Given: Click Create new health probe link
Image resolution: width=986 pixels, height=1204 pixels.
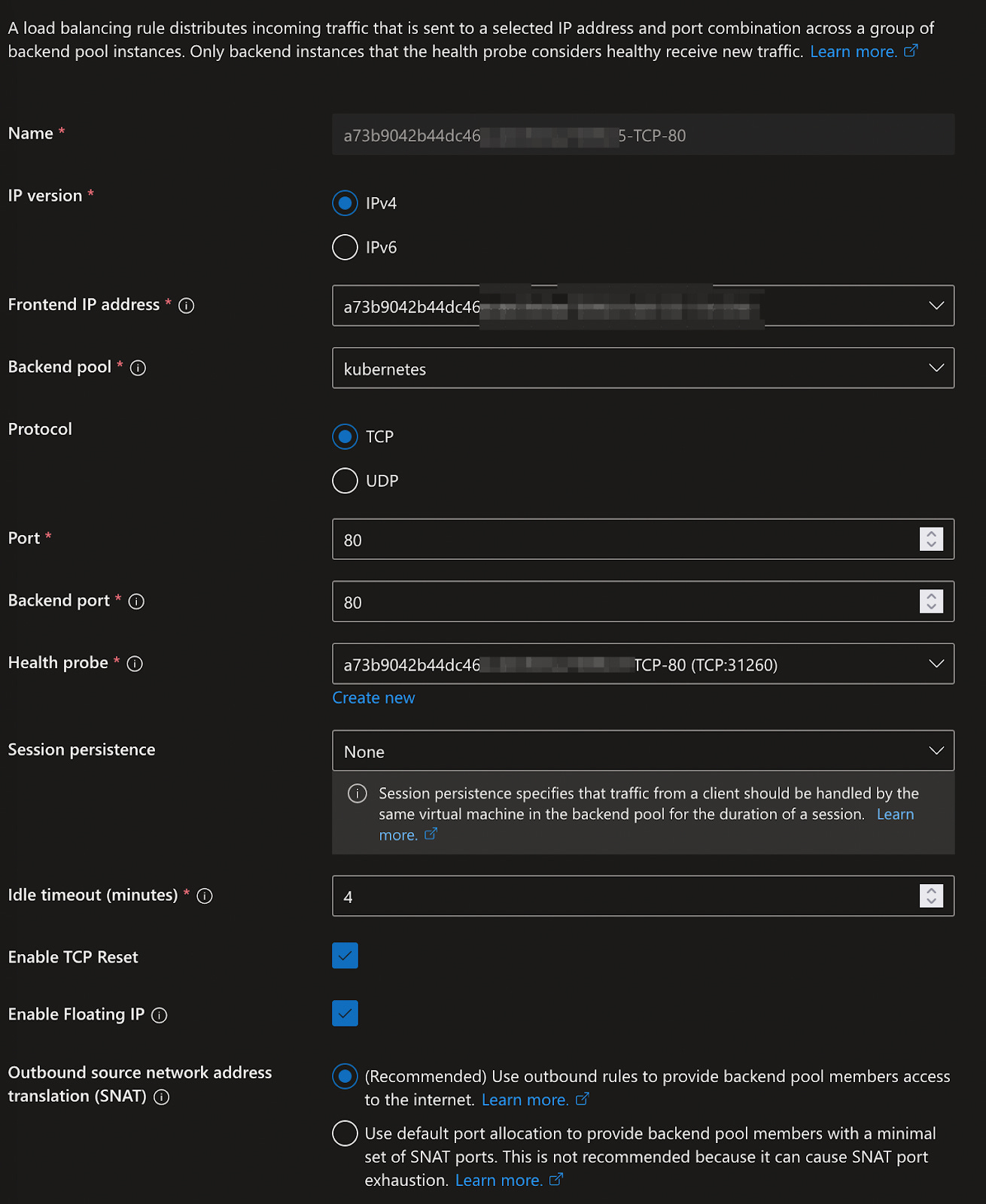Looking at the screenshot, I should click(x=373, y=698).
